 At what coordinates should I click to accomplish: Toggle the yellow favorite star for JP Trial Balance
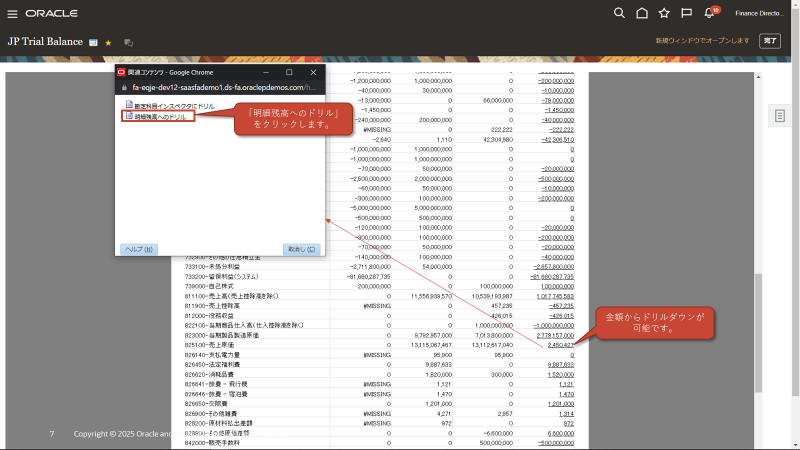[x=108, y=43]
